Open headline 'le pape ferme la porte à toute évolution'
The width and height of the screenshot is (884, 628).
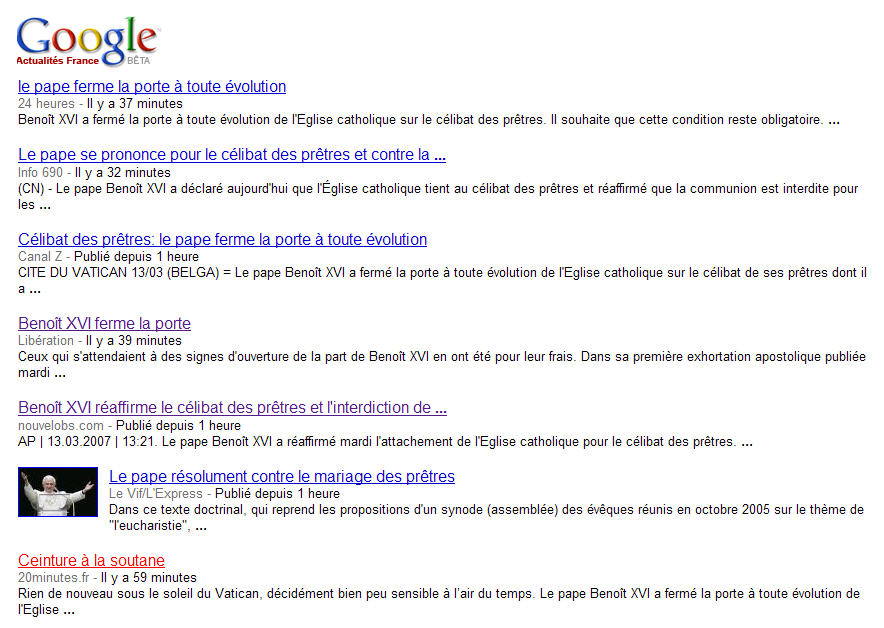click(x=152, y=87)
